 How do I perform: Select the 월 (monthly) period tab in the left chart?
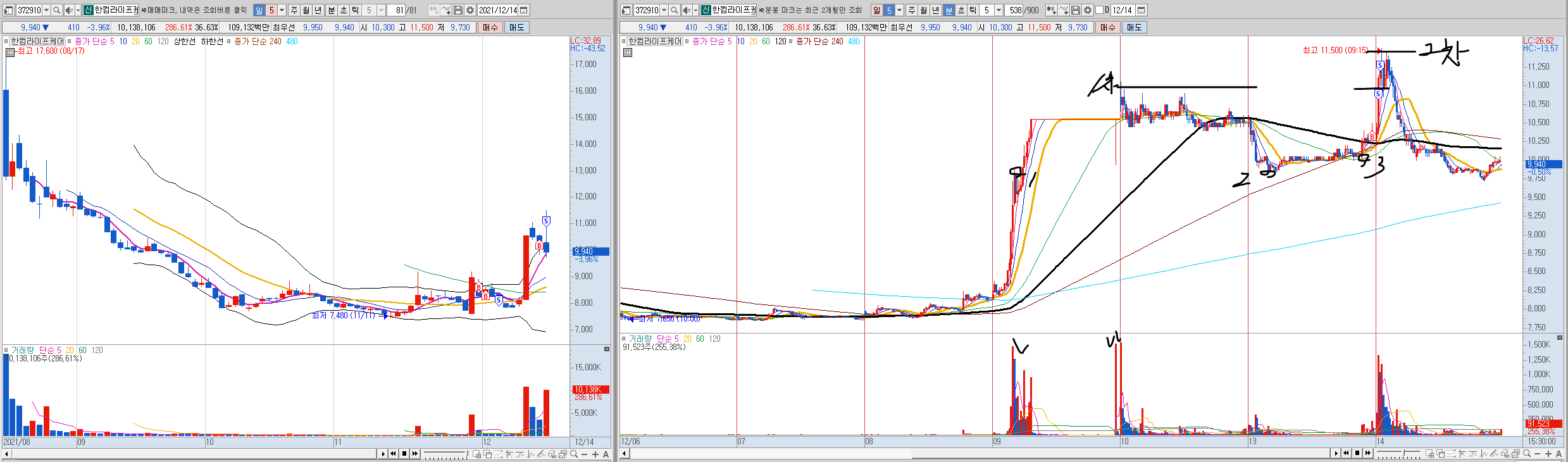[x=306, y=10]
